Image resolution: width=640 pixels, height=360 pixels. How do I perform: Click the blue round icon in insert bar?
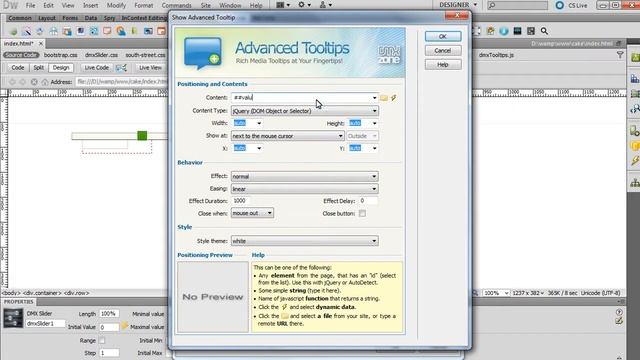(x=504, y=31)
